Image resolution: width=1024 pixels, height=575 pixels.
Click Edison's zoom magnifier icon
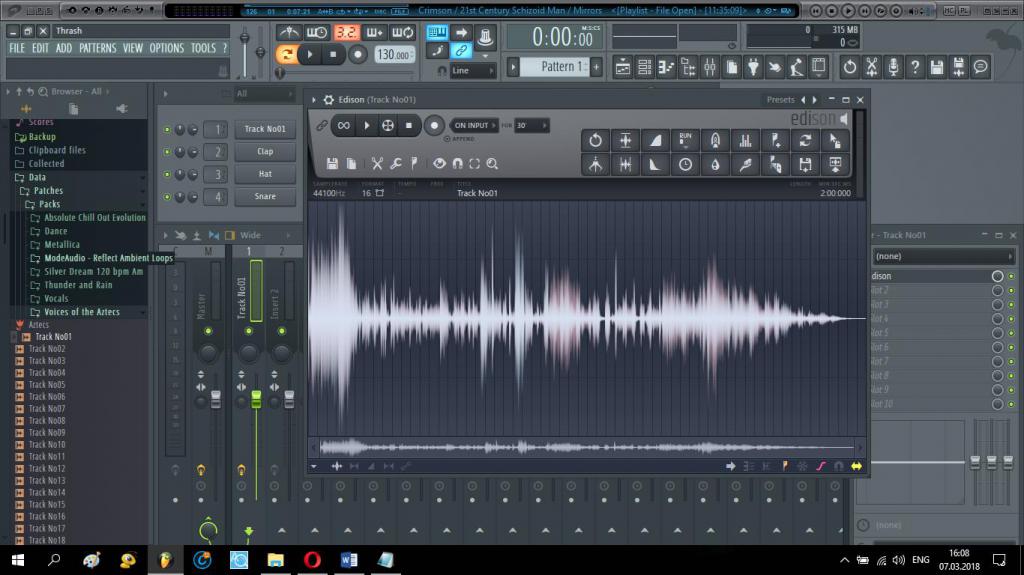pos(492,163)
